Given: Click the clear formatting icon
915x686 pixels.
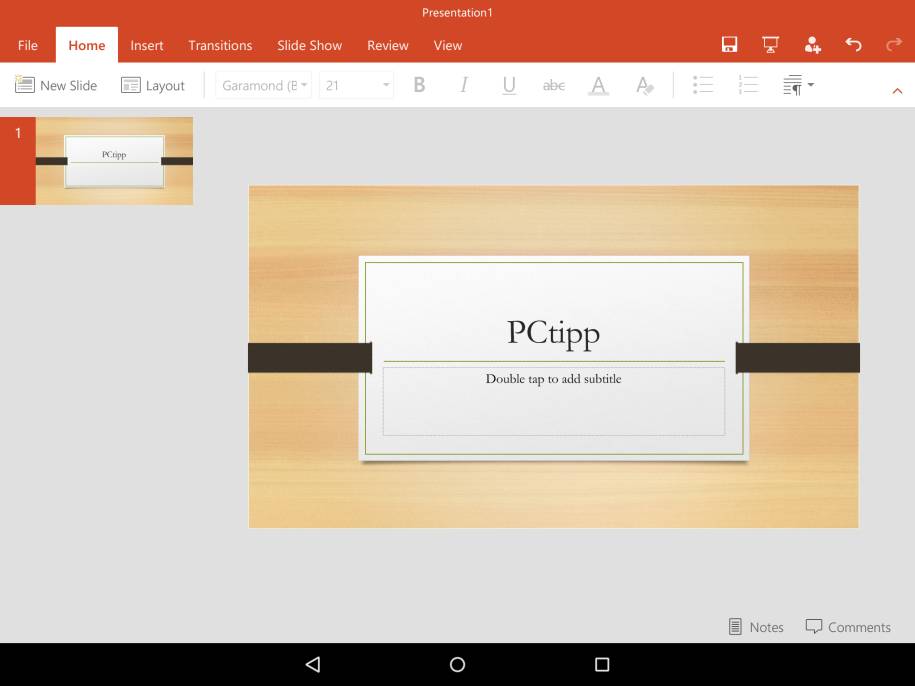Looking at the screenshot, I should tap(644, 86).
